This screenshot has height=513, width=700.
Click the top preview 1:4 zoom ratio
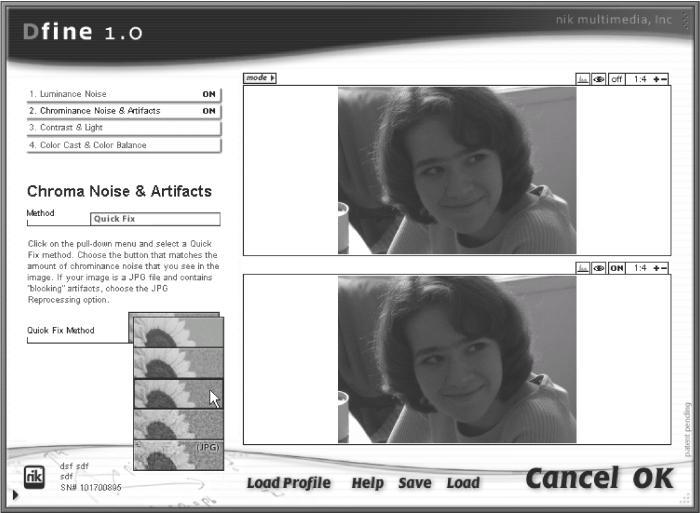click(x=640, y=79)
